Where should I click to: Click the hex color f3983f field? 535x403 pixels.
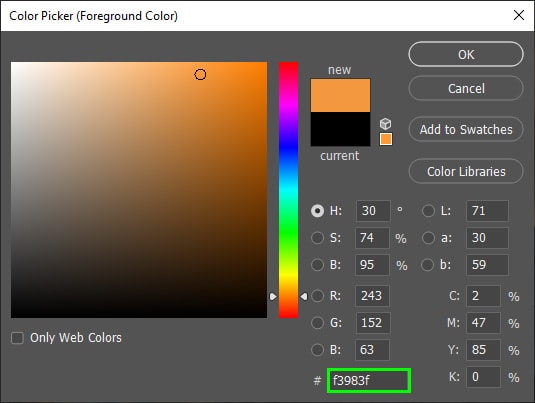[x=369, y=380]
